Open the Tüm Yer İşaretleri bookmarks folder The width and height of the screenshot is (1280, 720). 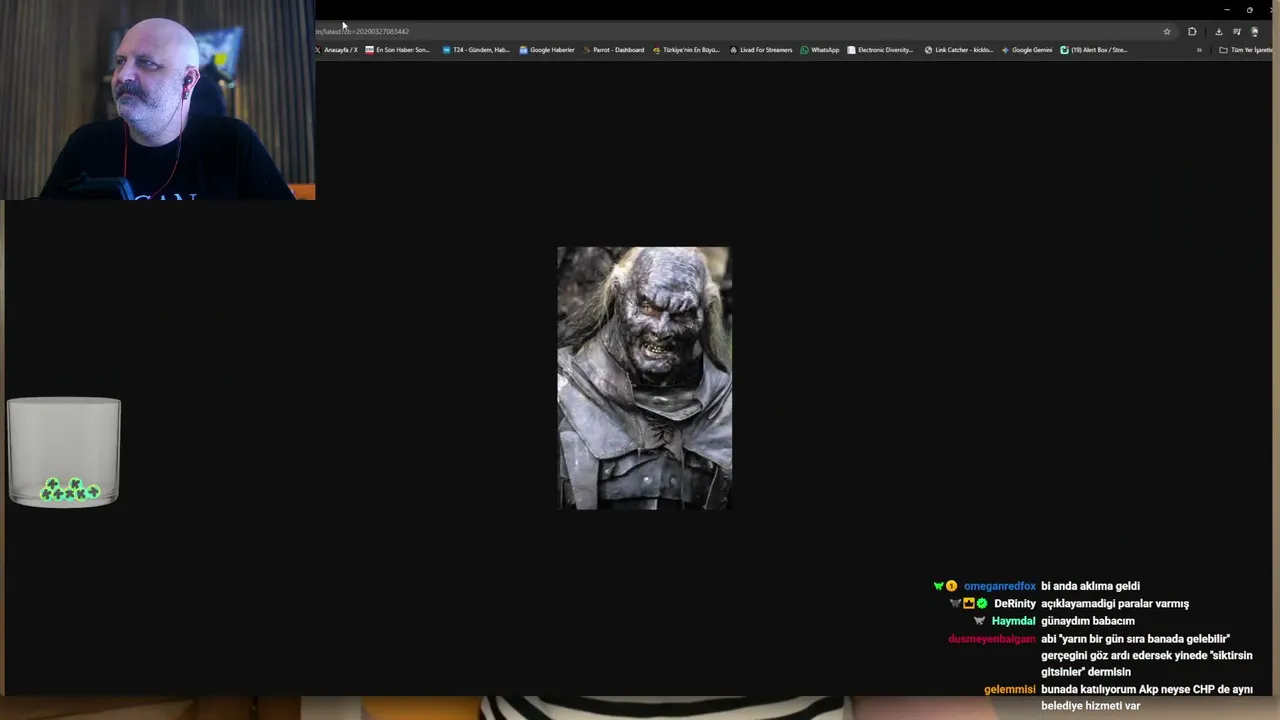tap(1247, 50)
